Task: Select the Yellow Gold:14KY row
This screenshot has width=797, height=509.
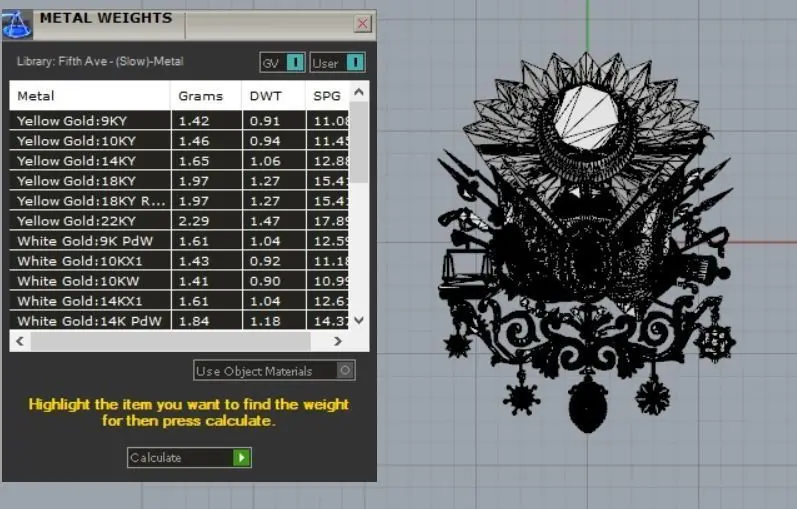Action: (x=179, y=161)
